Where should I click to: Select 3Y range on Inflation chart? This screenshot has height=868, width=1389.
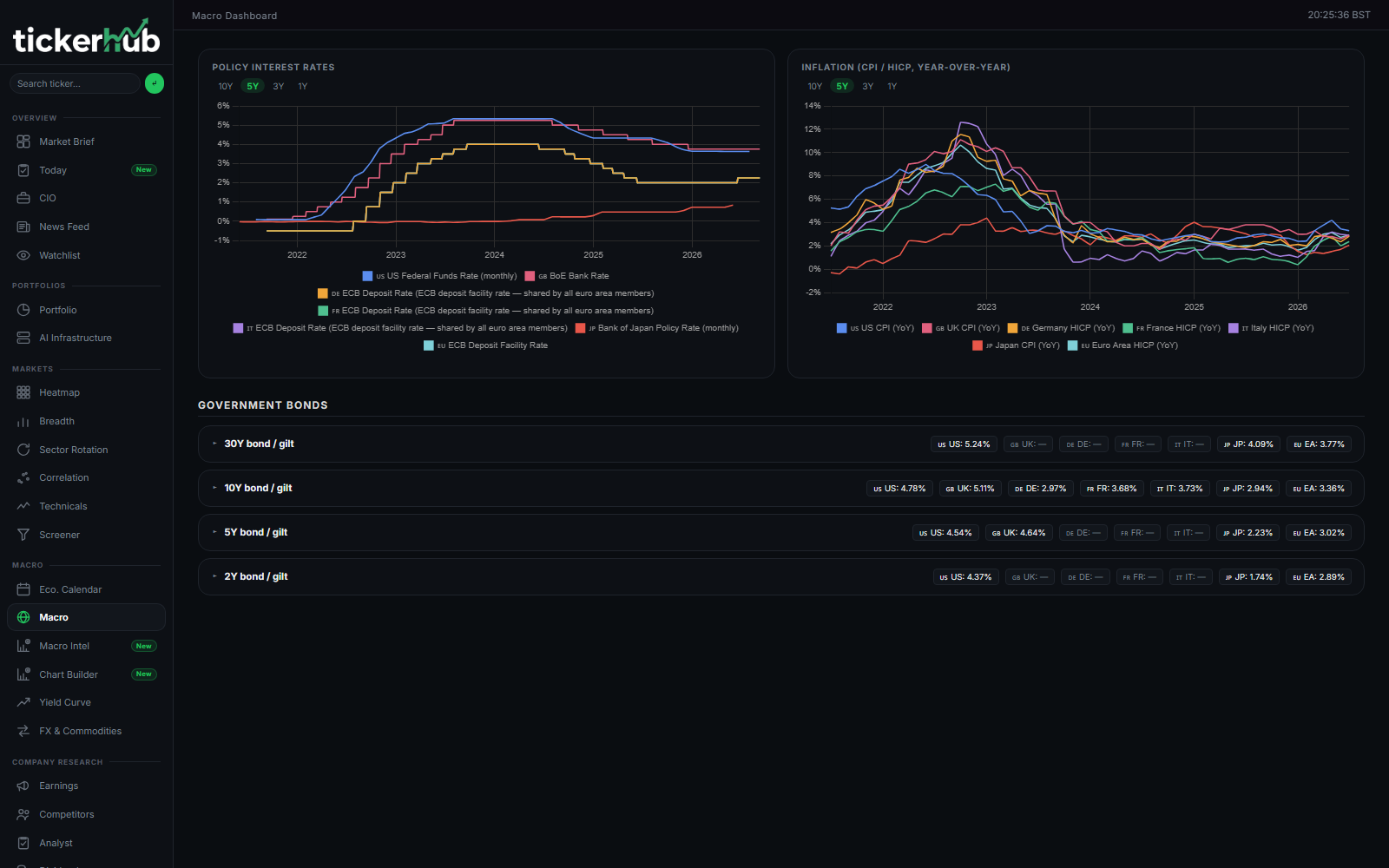pyautogui.click(x=868, y=86)
